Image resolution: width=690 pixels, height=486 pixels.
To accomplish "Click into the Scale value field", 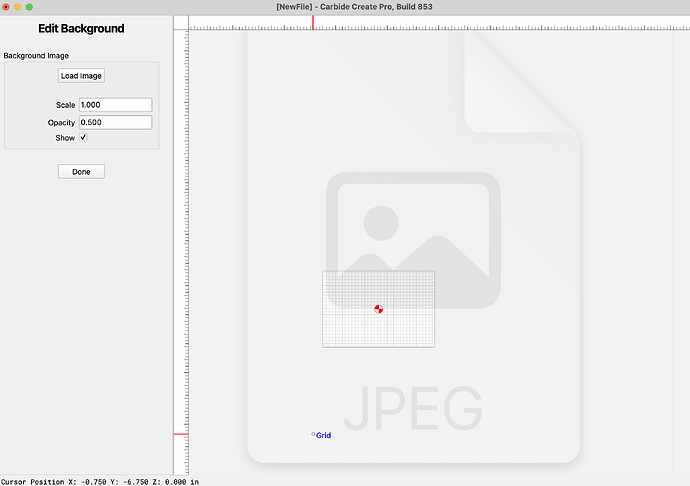I will click(116, 105).
